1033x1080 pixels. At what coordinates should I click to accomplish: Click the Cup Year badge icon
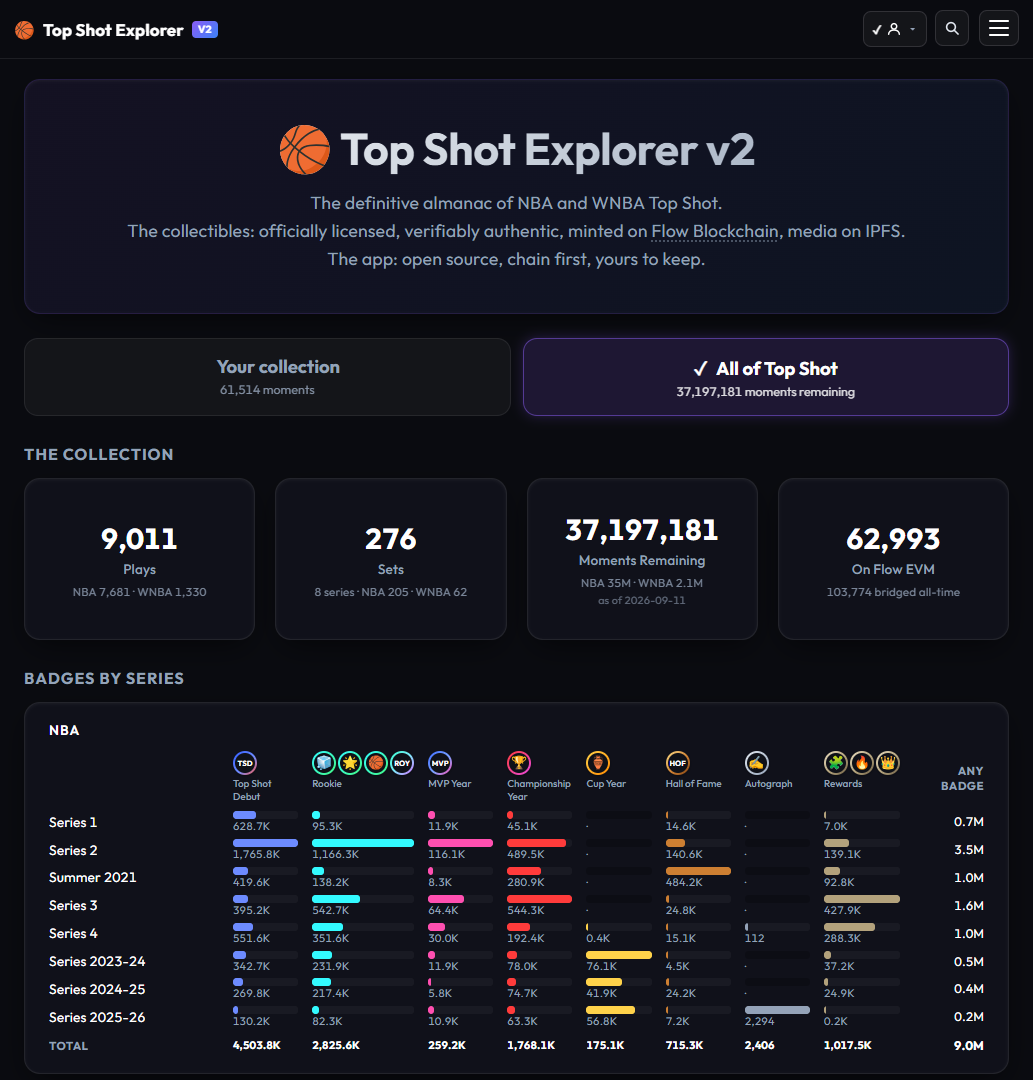click(x=598, y=763)
